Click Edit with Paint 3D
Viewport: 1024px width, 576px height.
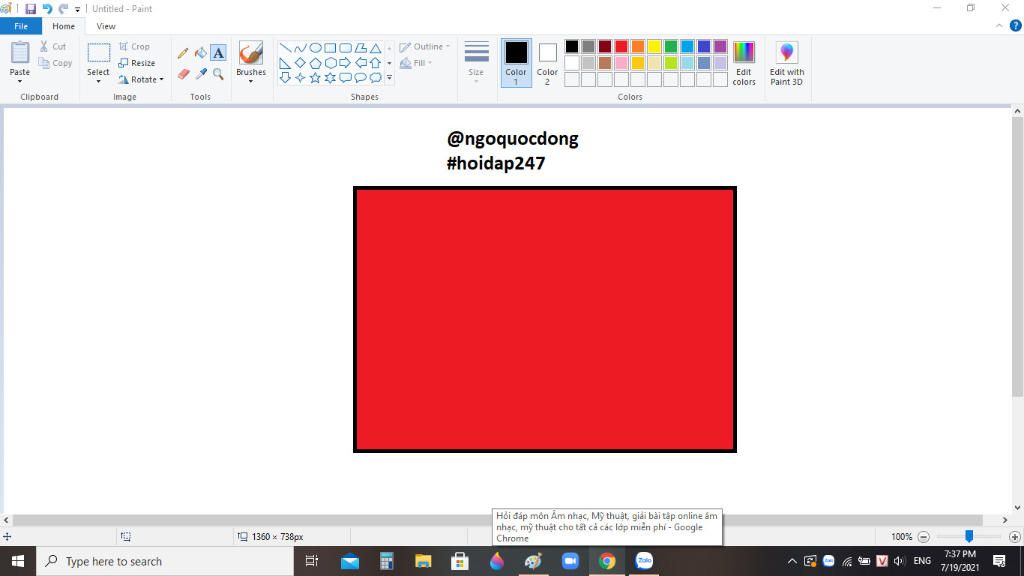click(x=787, y=63)
